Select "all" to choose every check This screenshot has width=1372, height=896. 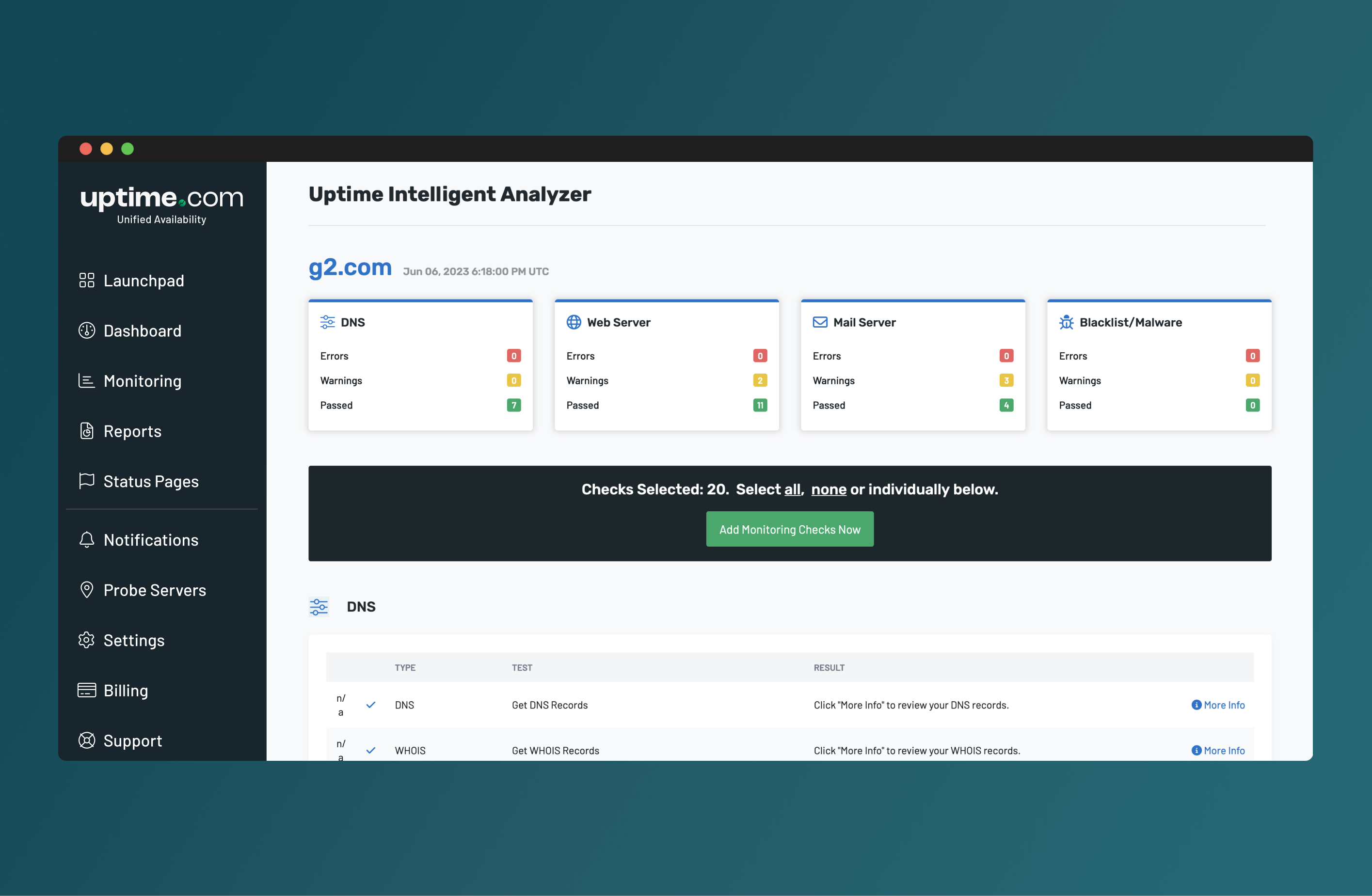(792, 489)
